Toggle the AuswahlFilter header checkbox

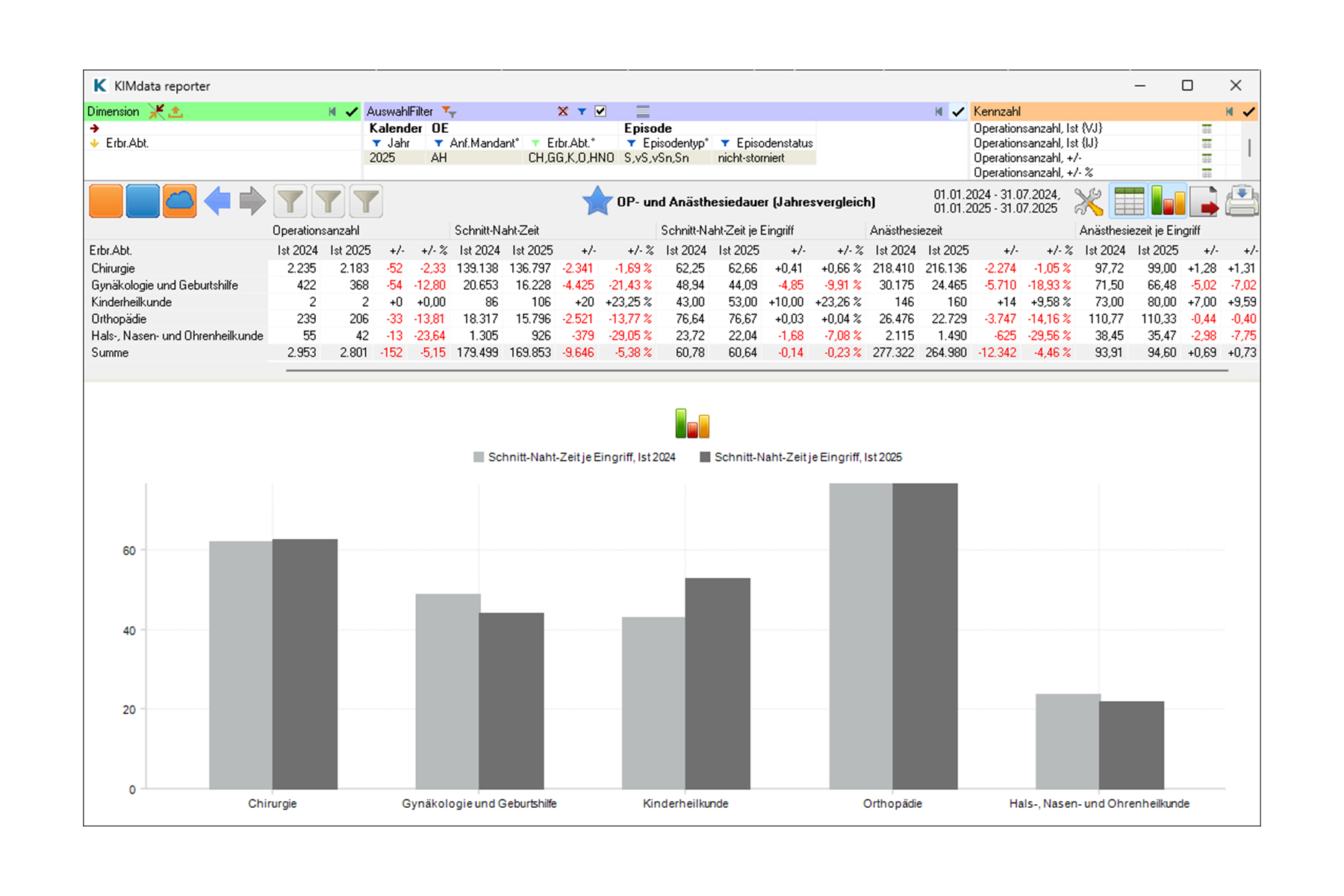point(600,111)
